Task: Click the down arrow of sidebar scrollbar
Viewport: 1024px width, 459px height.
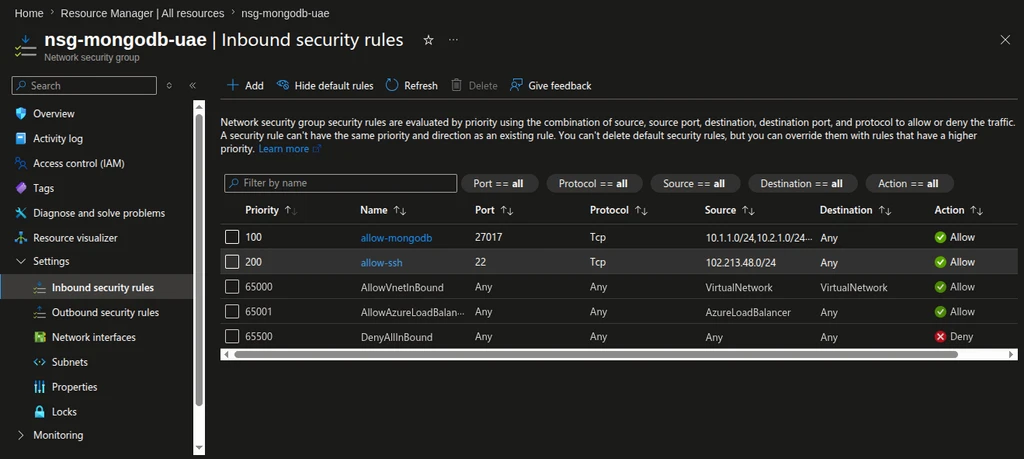Action: (199, 448)
